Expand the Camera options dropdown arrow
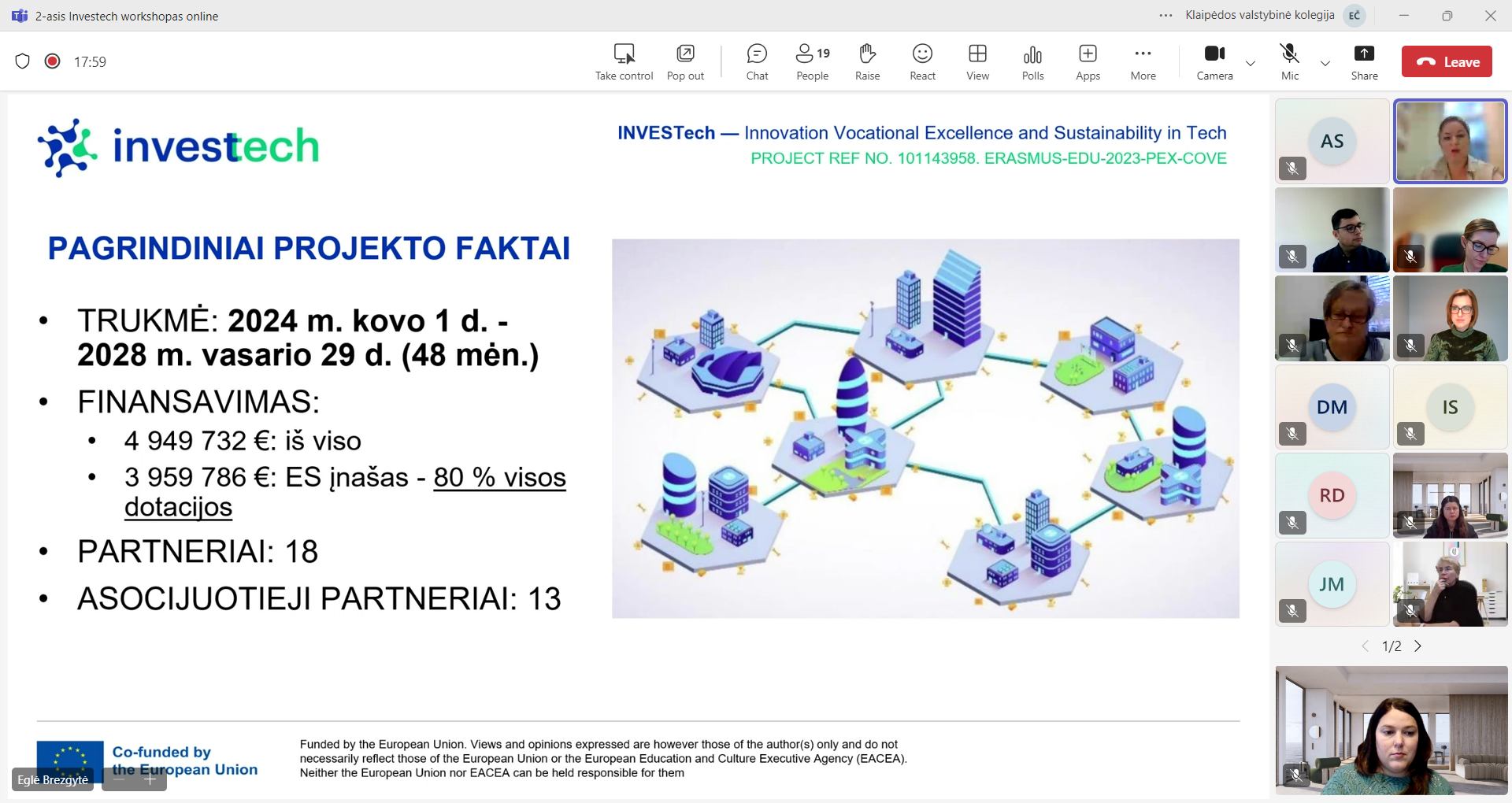This screenshot has width=1512, height=803. (1251, 63)
